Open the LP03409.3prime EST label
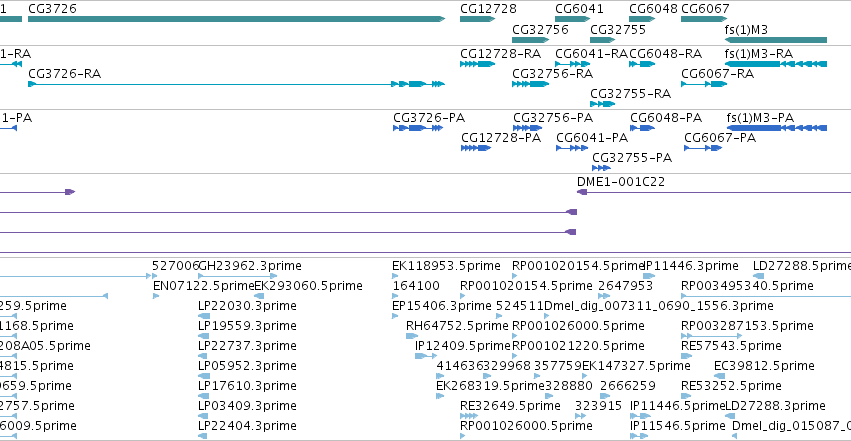This screenshot has height=441, width=851. click(247, 406)
